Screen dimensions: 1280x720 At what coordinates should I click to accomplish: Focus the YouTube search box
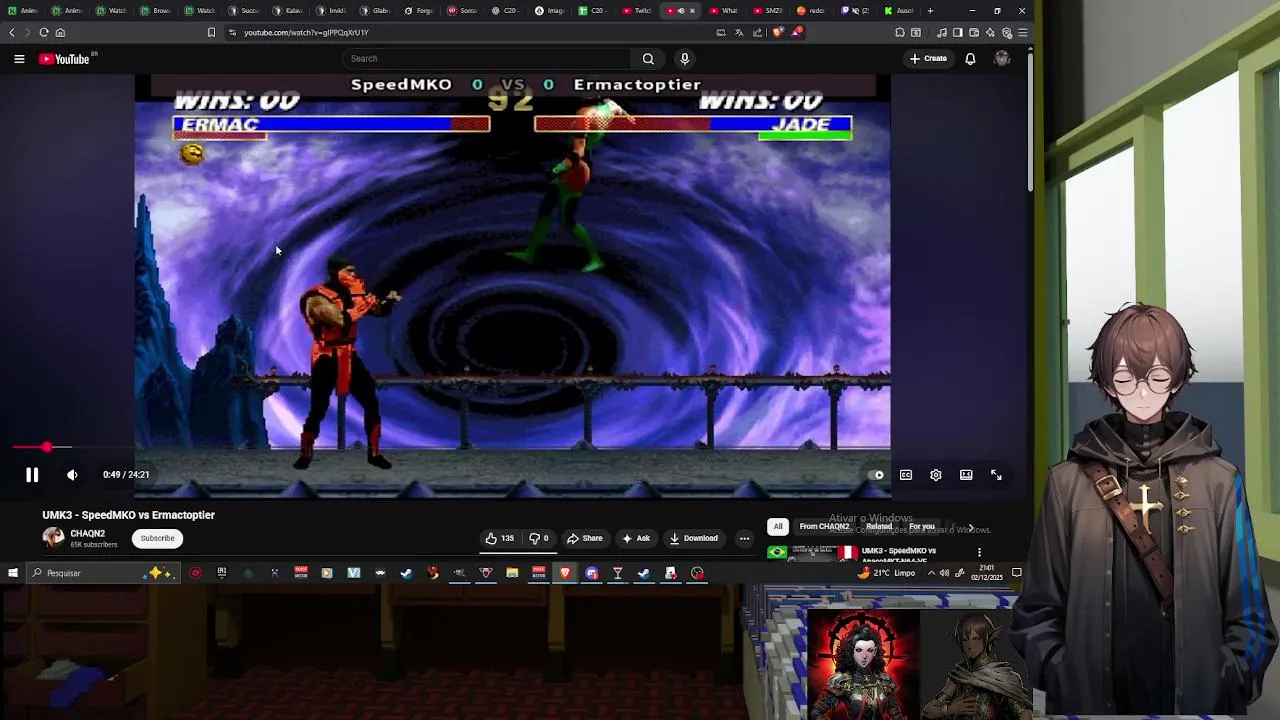pyautogui.click(x=487, y=59)
